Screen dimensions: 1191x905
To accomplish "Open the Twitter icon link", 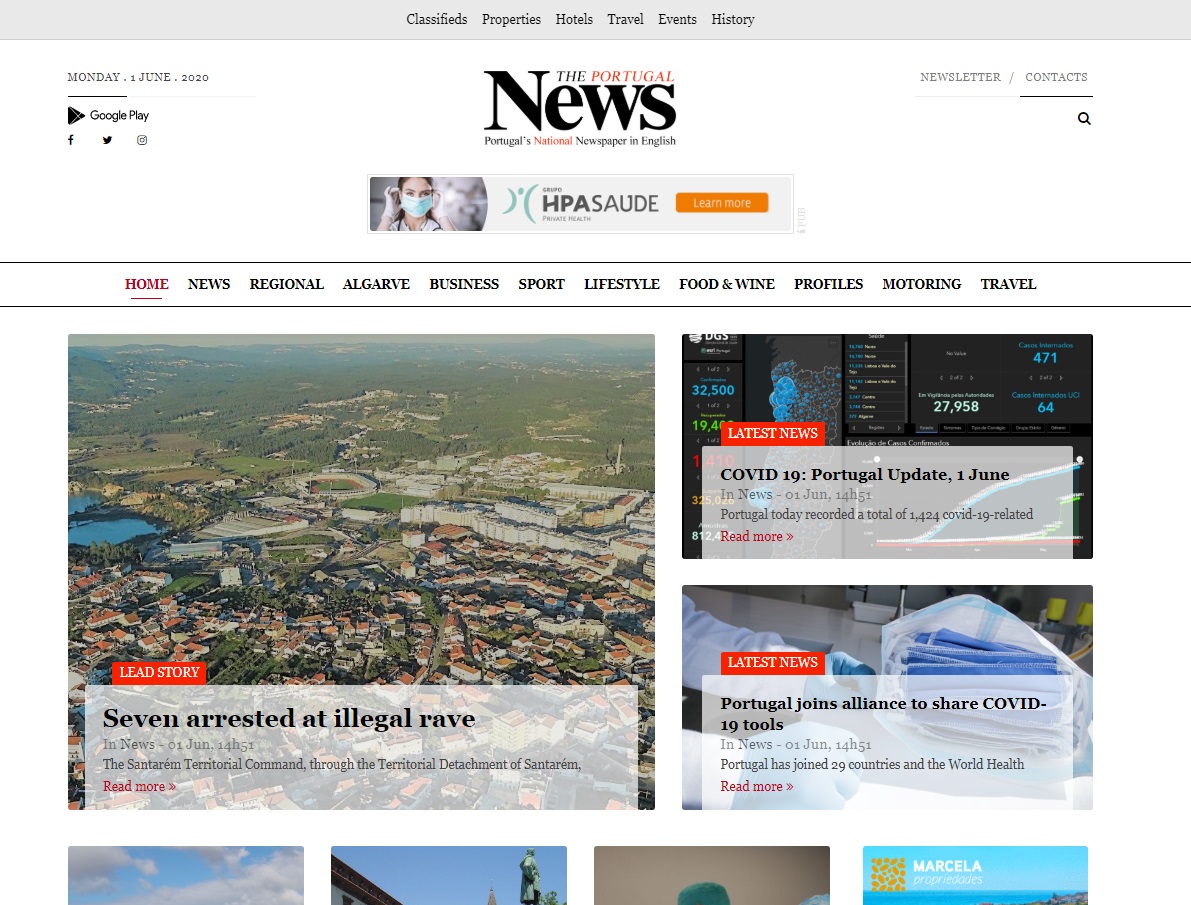I will tap(107, 140).
